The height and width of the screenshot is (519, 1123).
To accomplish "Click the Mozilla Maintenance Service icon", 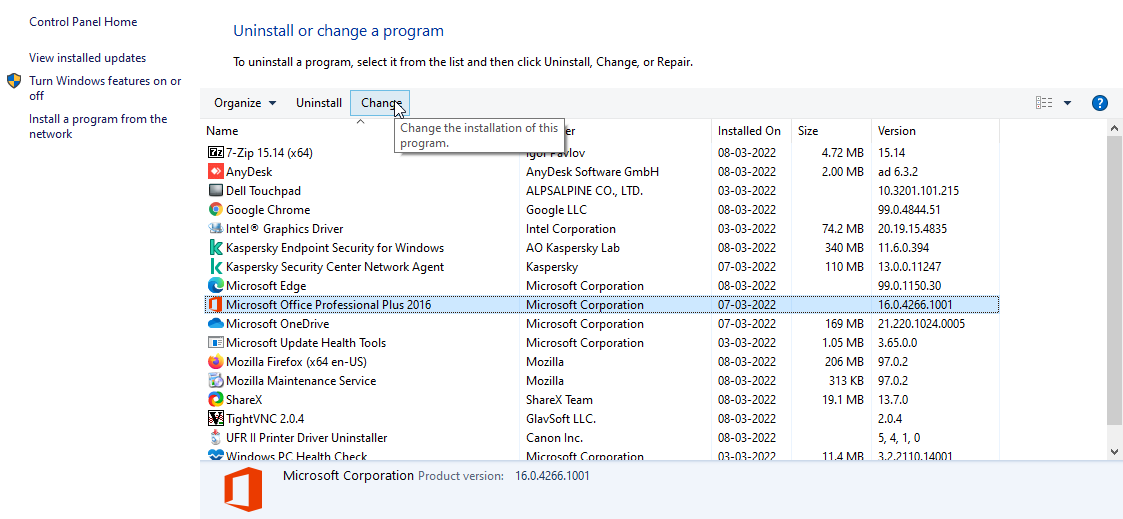I will tap(216, 380).
